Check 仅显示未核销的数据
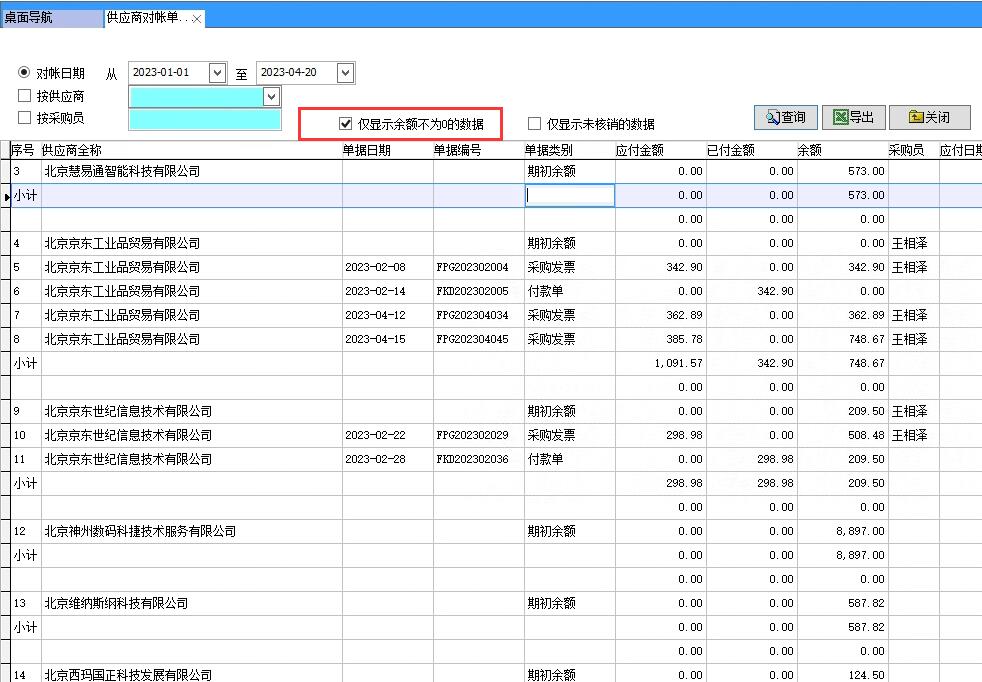 click(x=536, y=123)
